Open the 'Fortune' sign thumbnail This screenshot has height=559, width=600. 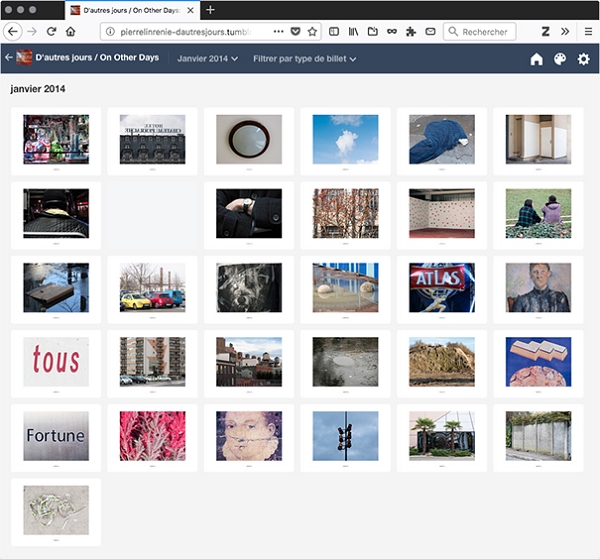click(56, 436)
